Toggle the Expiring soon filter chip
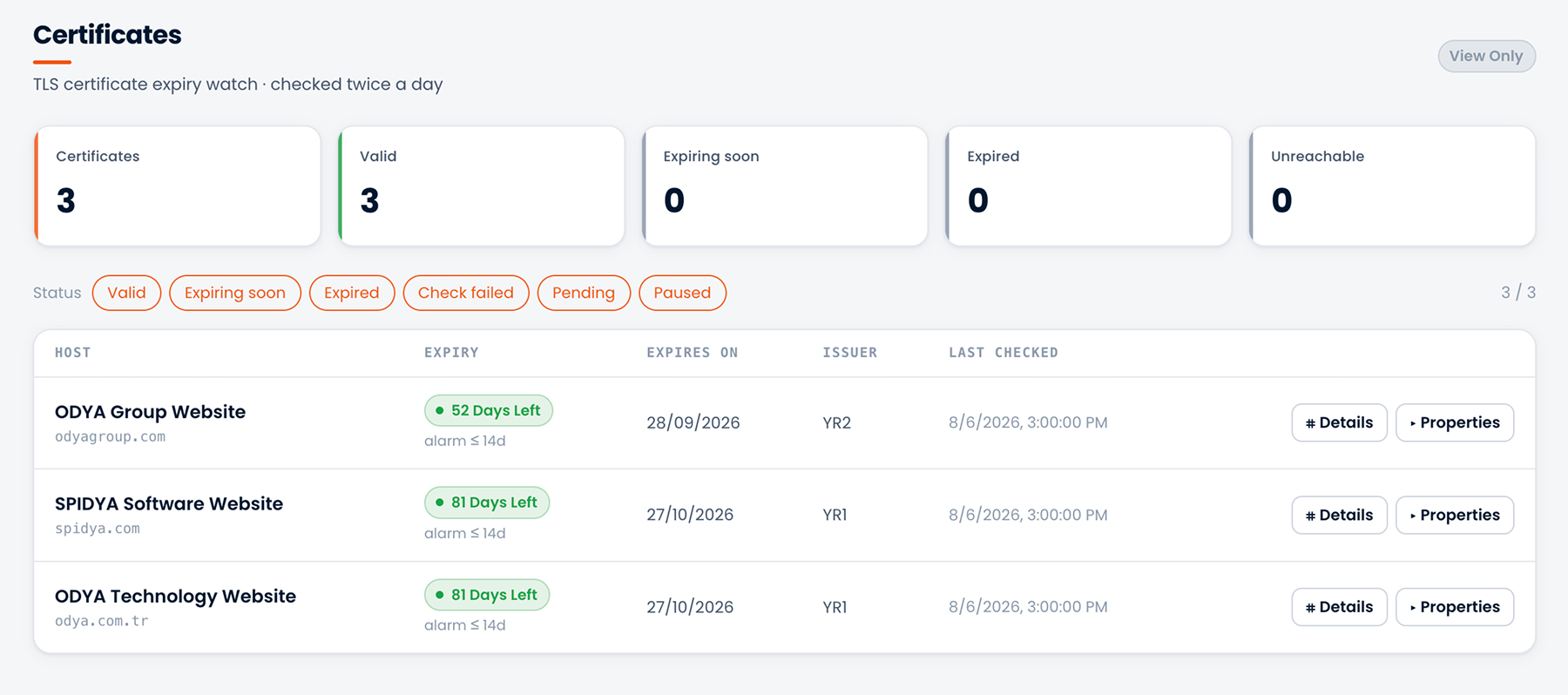Image resolution: width=1568 pixels, height=695 pixels. (x=235, y=293)
